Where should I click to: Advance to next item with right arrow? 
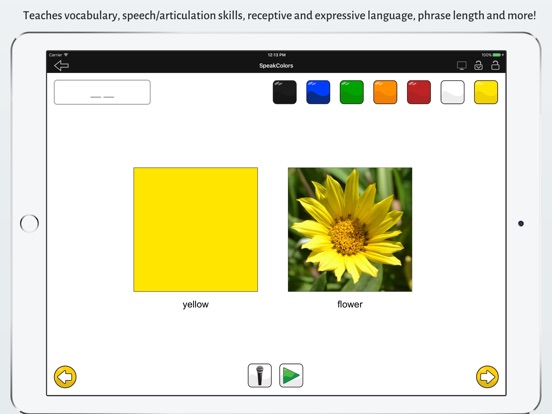pyautogui.click(x=488, y=377)
